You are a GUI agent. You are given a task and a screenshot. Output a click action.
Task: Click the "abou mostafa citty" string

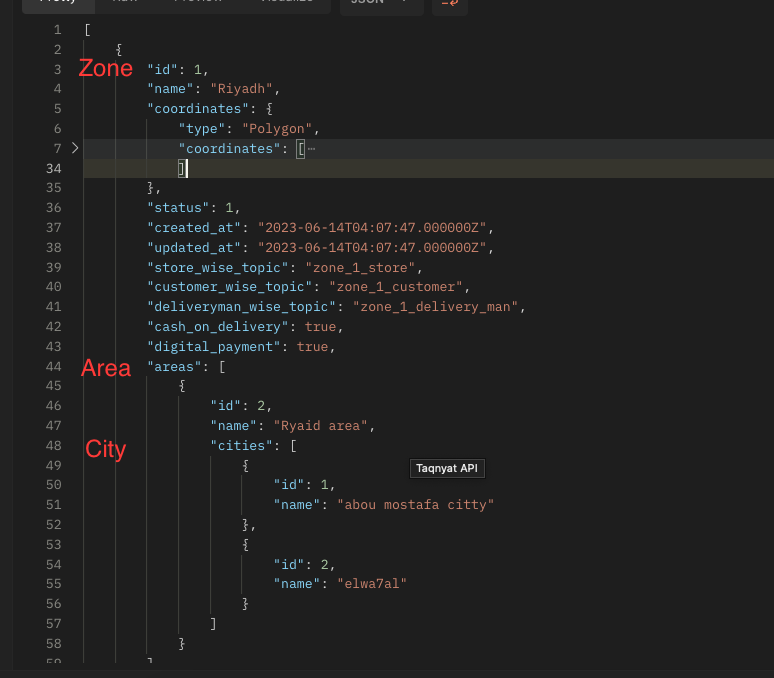point(416,505)
